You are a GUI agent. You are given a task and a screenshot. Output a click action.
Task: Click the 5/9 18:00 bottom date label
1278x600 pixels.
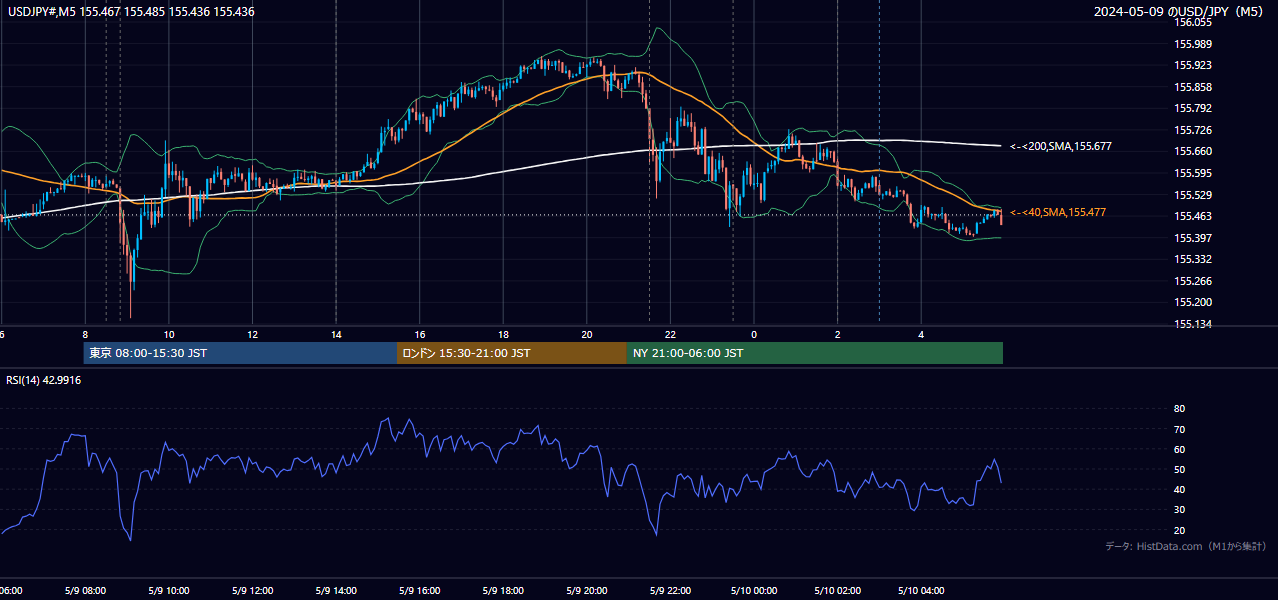[x=503, y=591]
